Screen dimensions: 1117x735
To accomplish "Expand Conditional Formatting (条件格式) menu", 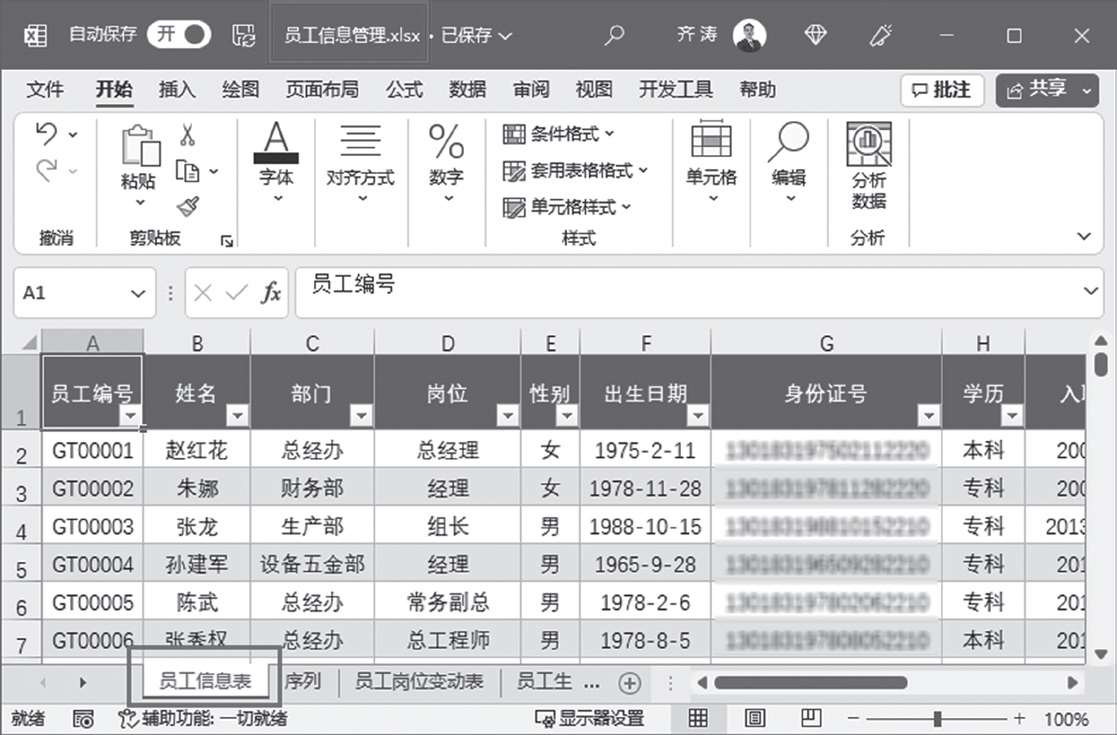I will pyautogui.click(x=559, y=134).
